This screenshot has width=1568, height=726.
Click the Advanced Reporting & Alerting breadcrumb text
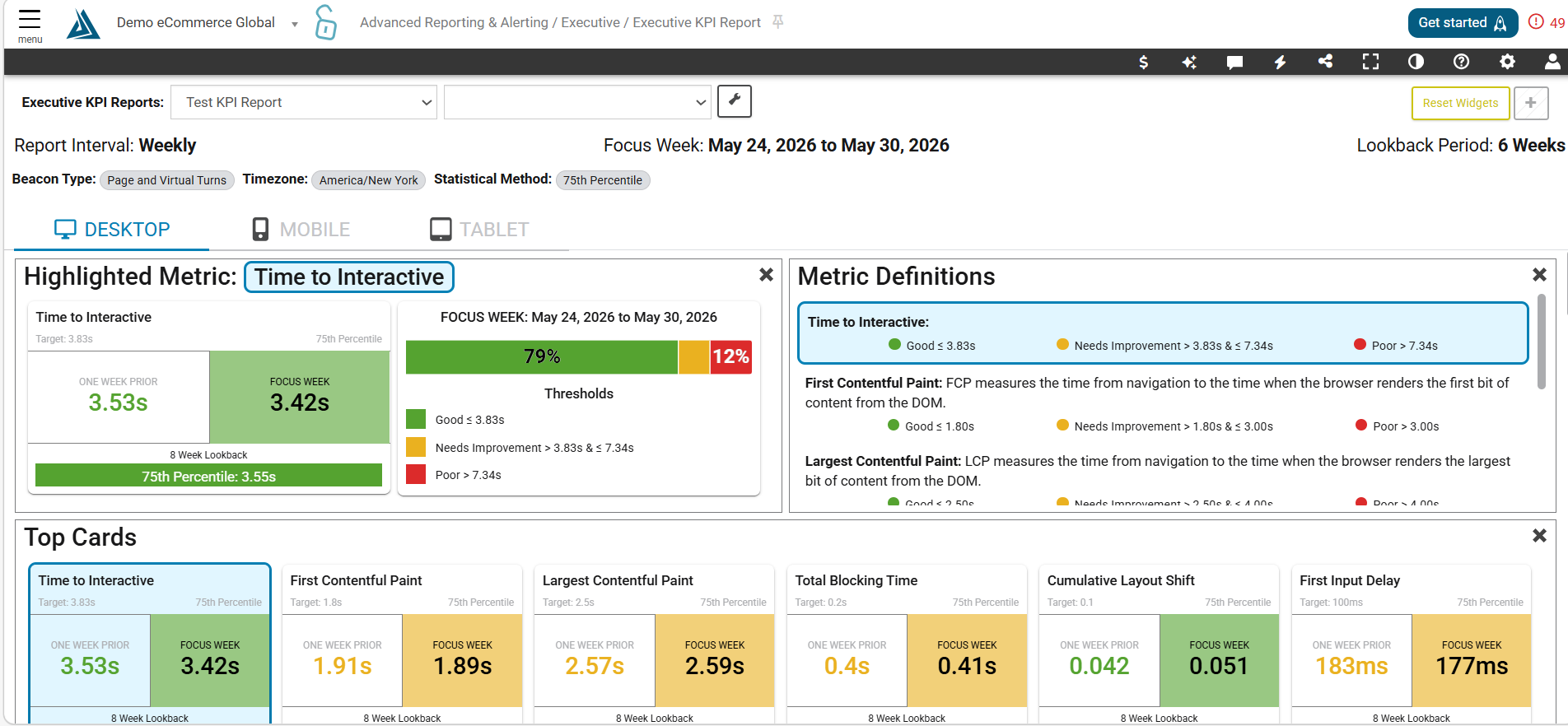click(454, 22)
